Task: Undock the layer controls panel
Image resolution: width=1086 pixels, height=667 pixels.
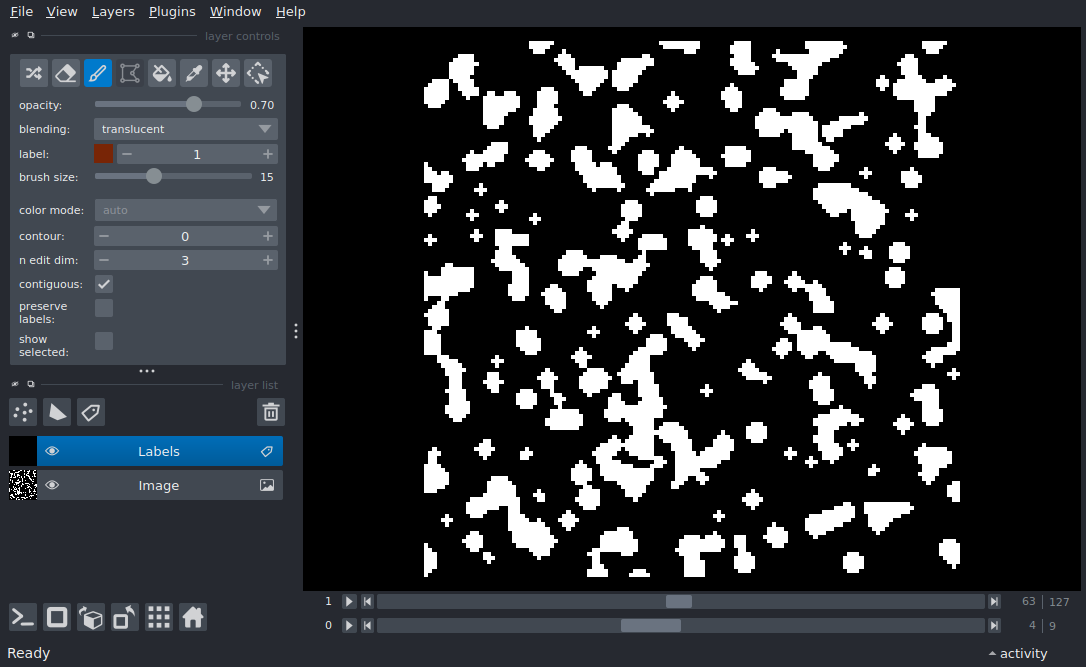Action: 30,35
